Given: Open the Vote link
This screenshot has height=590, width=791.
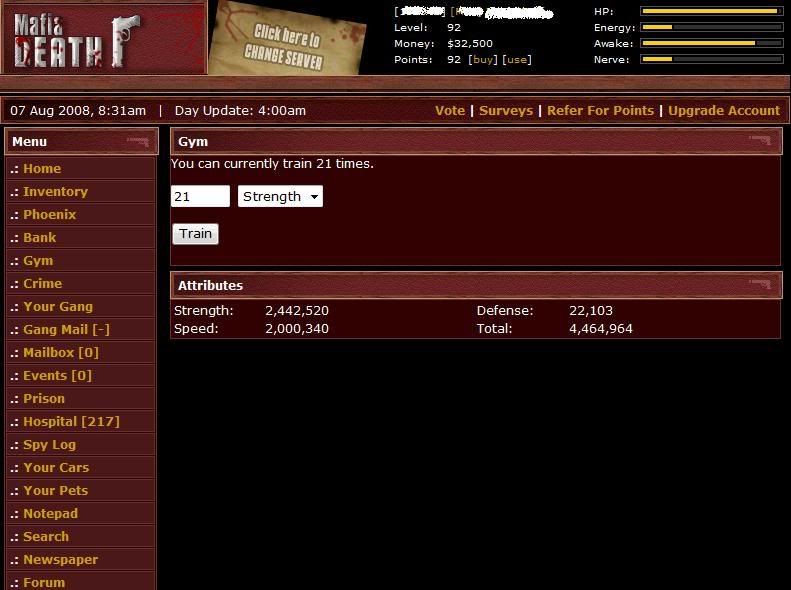Looking at the screenshot, I should click(x=450, y=111).
